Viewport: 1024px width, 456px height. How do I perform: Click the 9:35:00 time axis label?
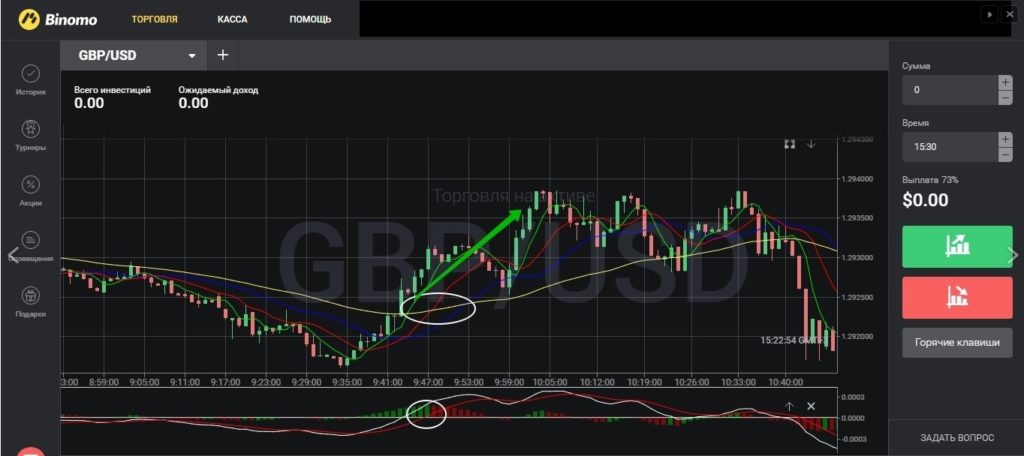click(x=347, y=382)
